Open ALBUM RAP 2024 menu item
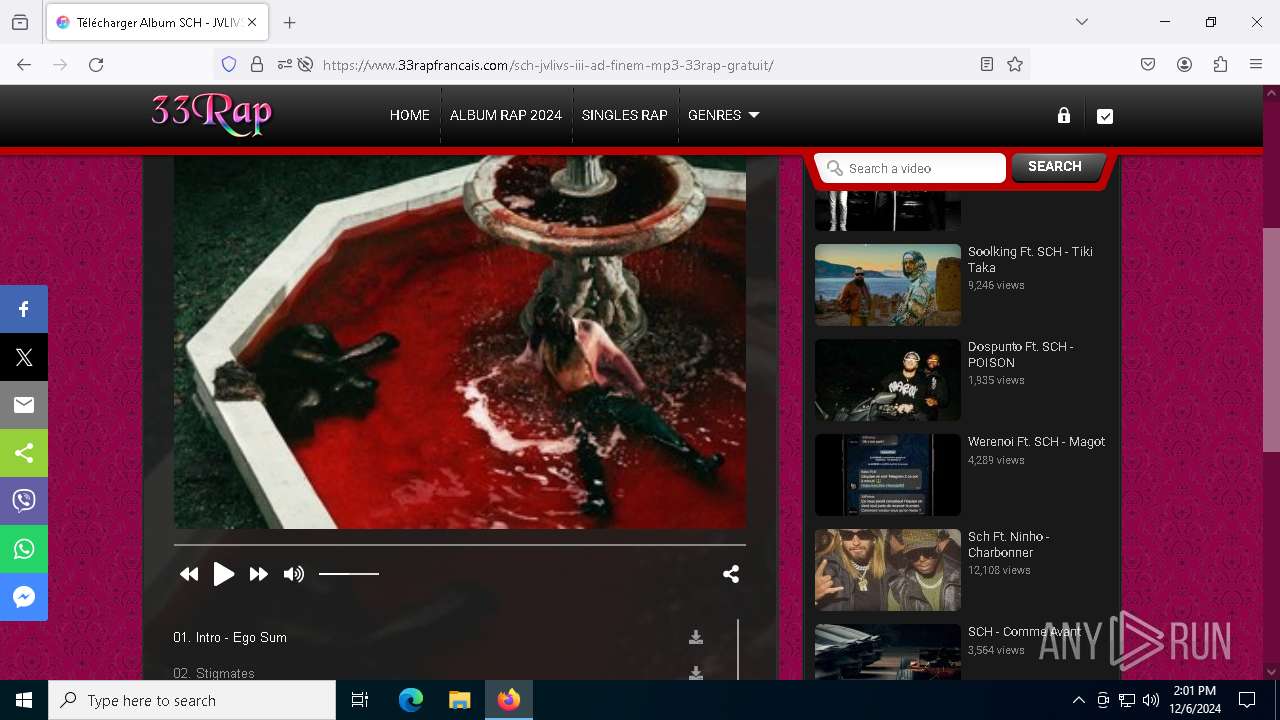The height and width of the screenshot is (720, 1280). (505, 115)
